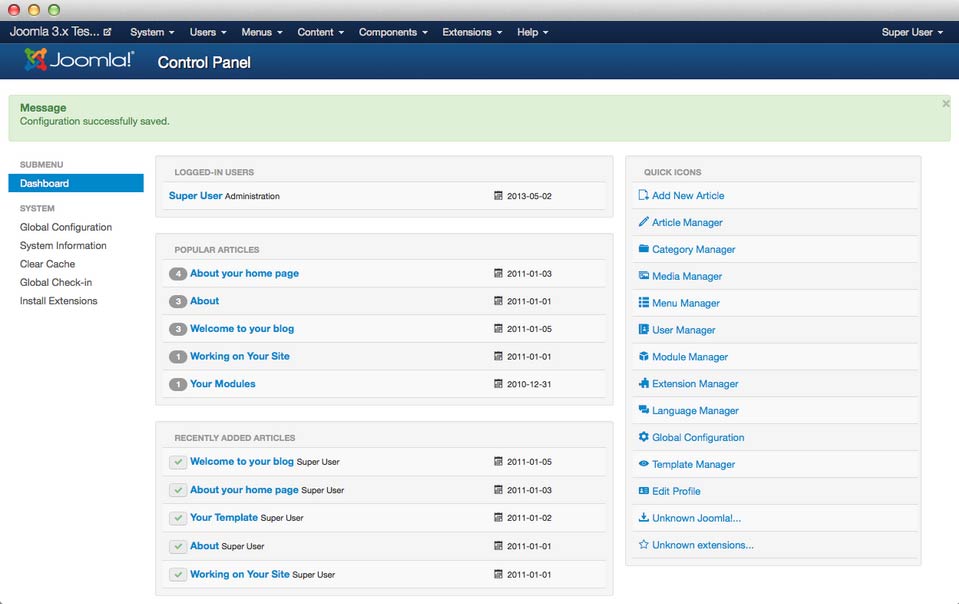This screenshot has height=604, width=959.
Task: Toggle published checkmark for Your Template article
Action: [x=178, y=518]
